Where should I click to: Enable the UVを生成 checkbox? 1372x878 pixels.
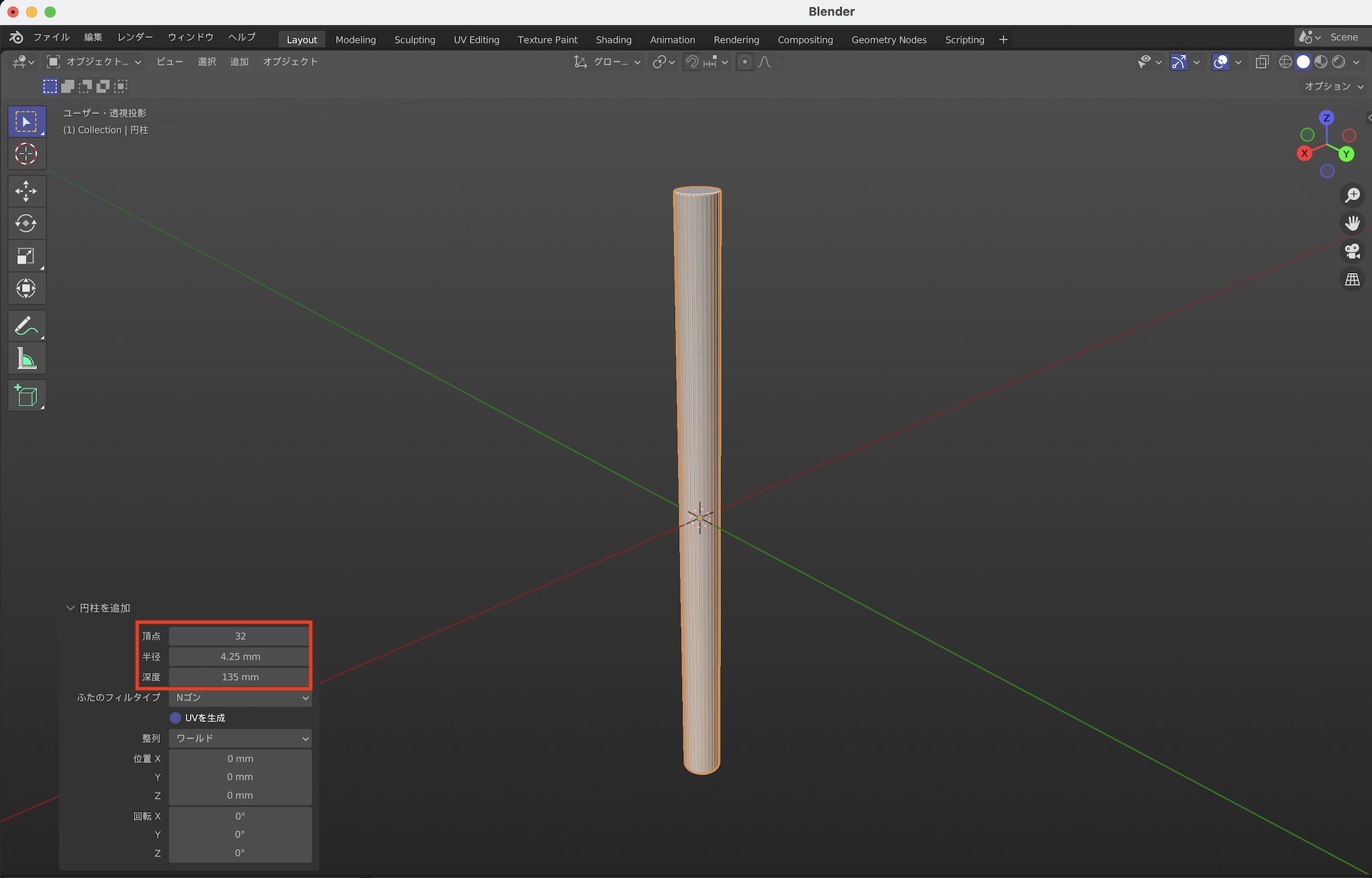point(176,717)
